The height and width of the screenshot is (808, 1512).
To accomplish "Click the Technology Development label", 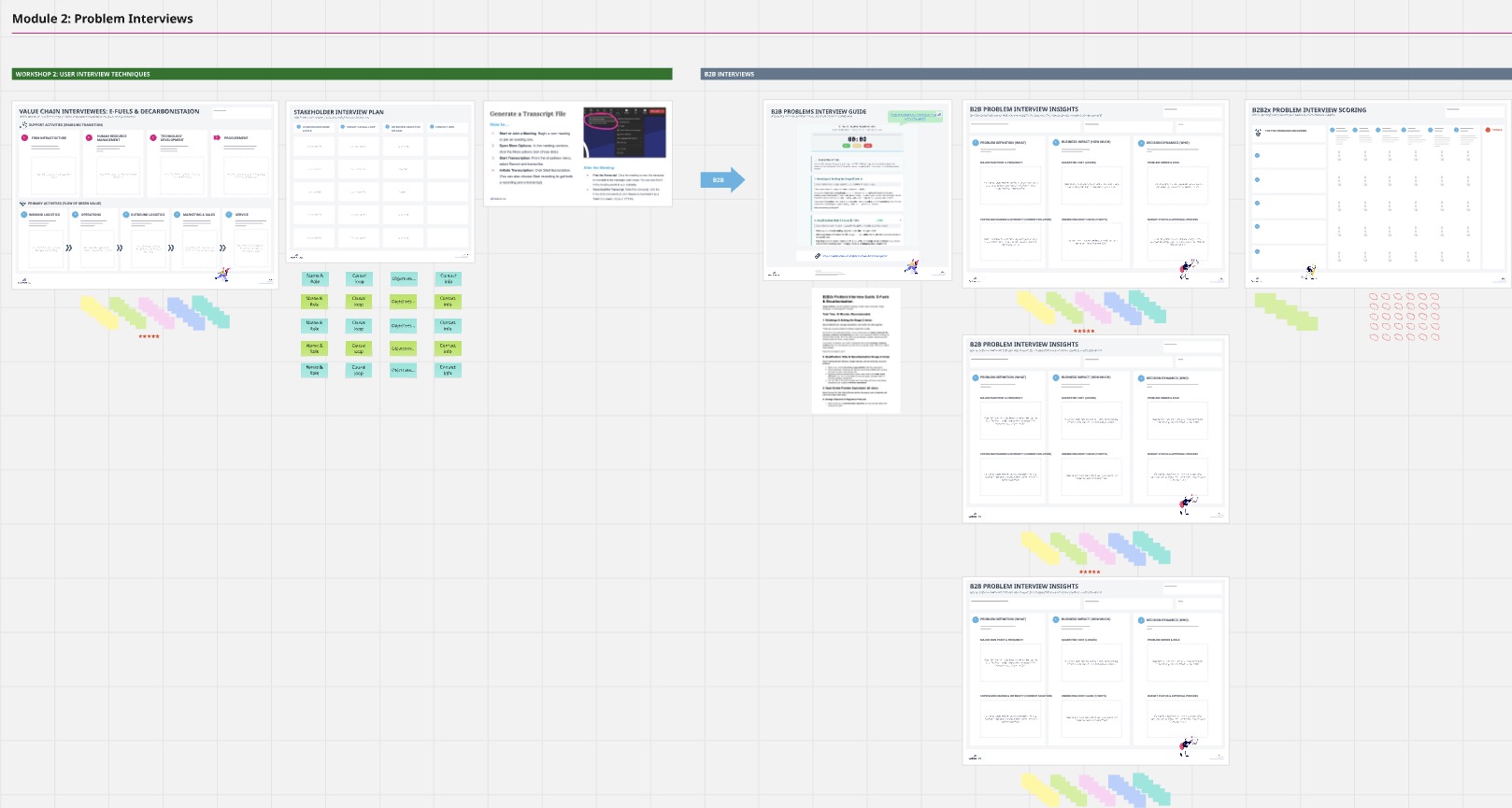I will tap(172, 138).
